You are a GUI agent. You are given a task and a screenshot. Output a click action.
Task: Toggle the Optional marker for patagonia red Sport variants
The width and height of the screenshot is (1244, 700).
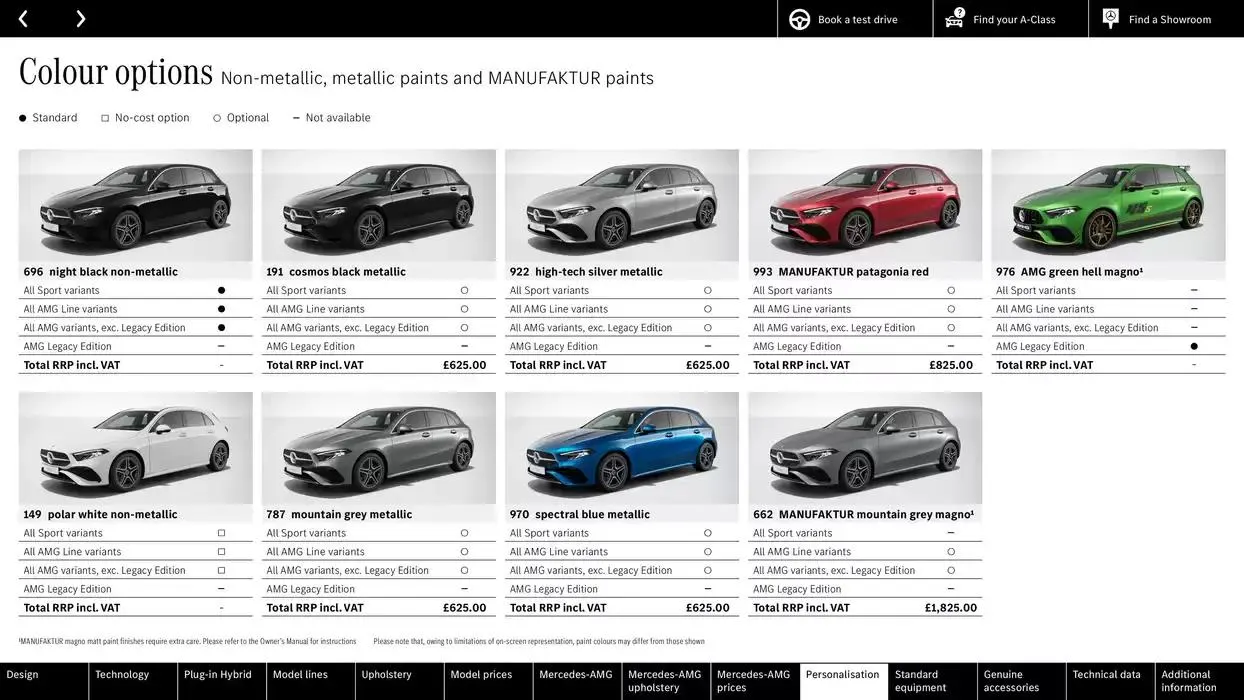950,289
